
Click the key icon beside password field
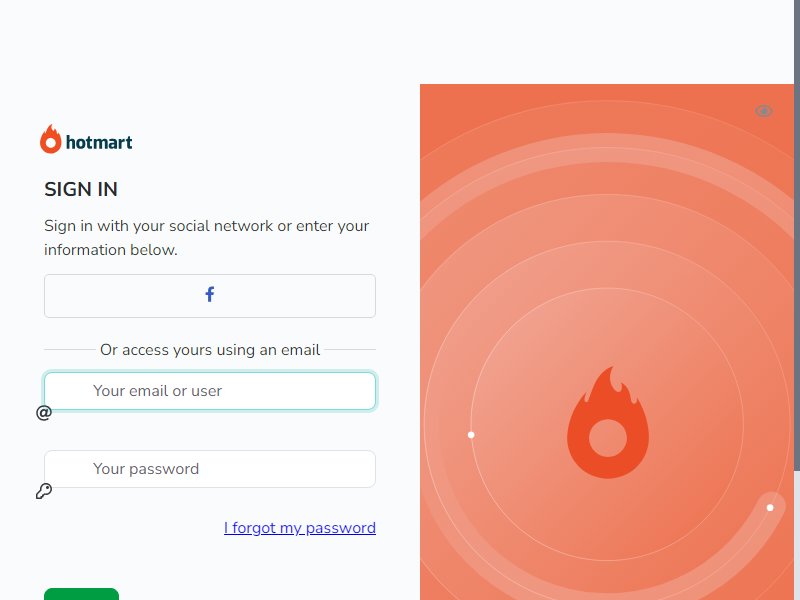pos(44,491)
